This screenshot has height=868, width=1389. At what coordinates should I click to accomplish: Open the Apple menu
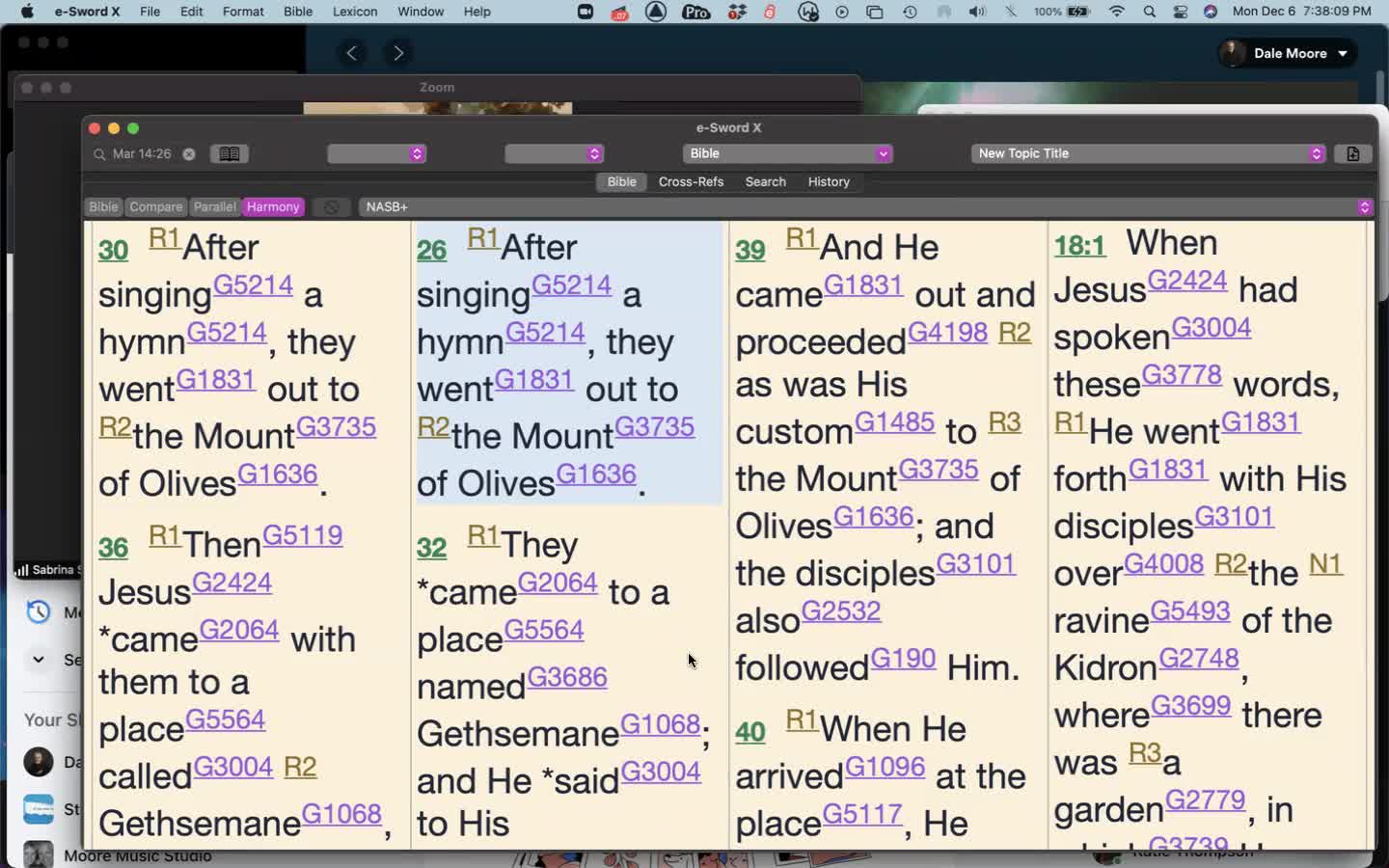pyautogui.click(x=27, y=12)
